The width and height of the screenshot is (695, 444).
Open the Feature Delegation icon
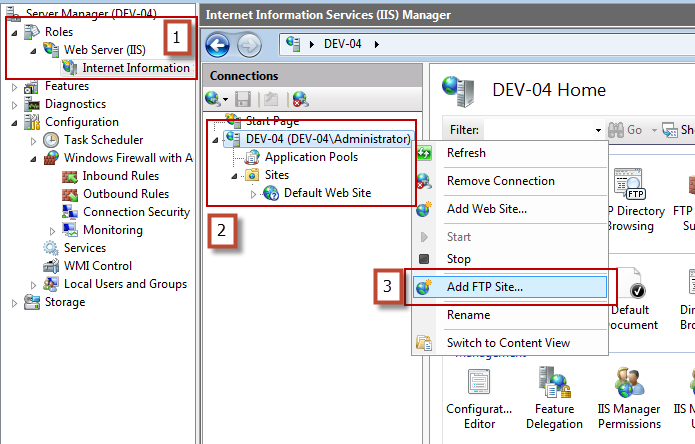(x=554, y=382)
